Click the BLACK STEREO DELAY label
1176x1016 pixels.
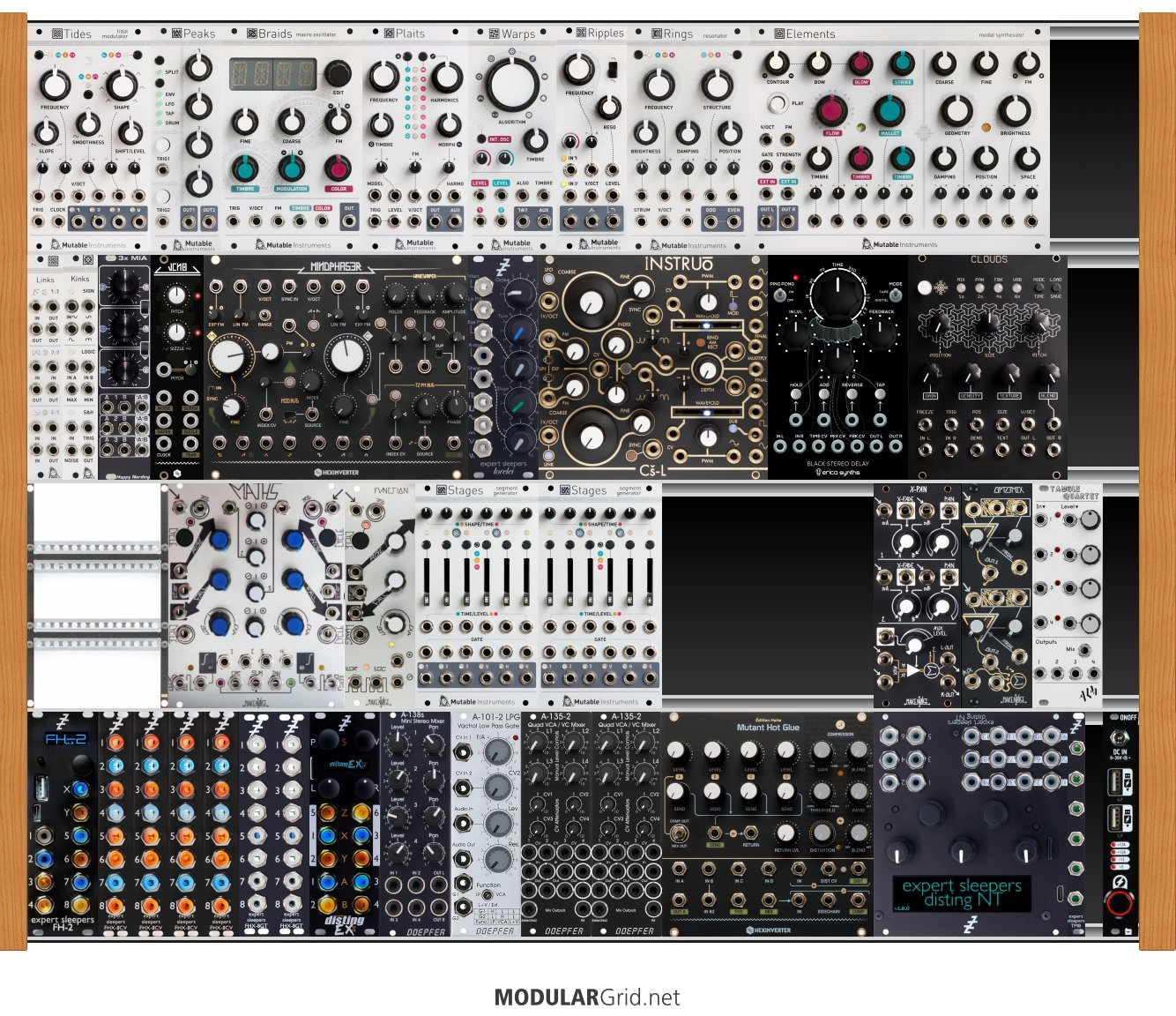coord(837,462)
